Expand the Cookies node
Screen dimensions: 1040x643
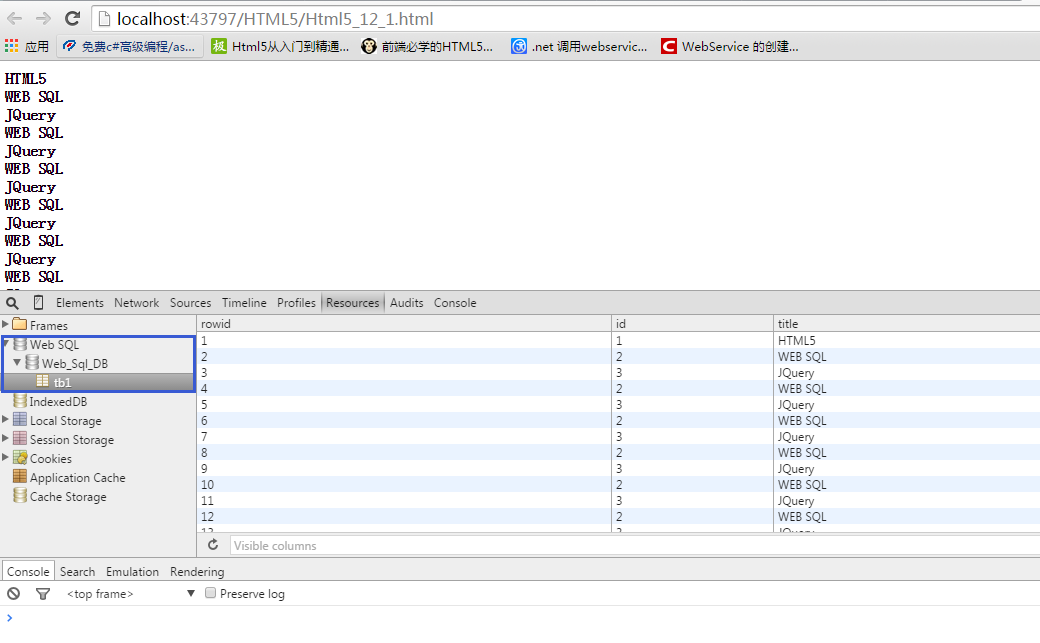[x=6, y=458]
